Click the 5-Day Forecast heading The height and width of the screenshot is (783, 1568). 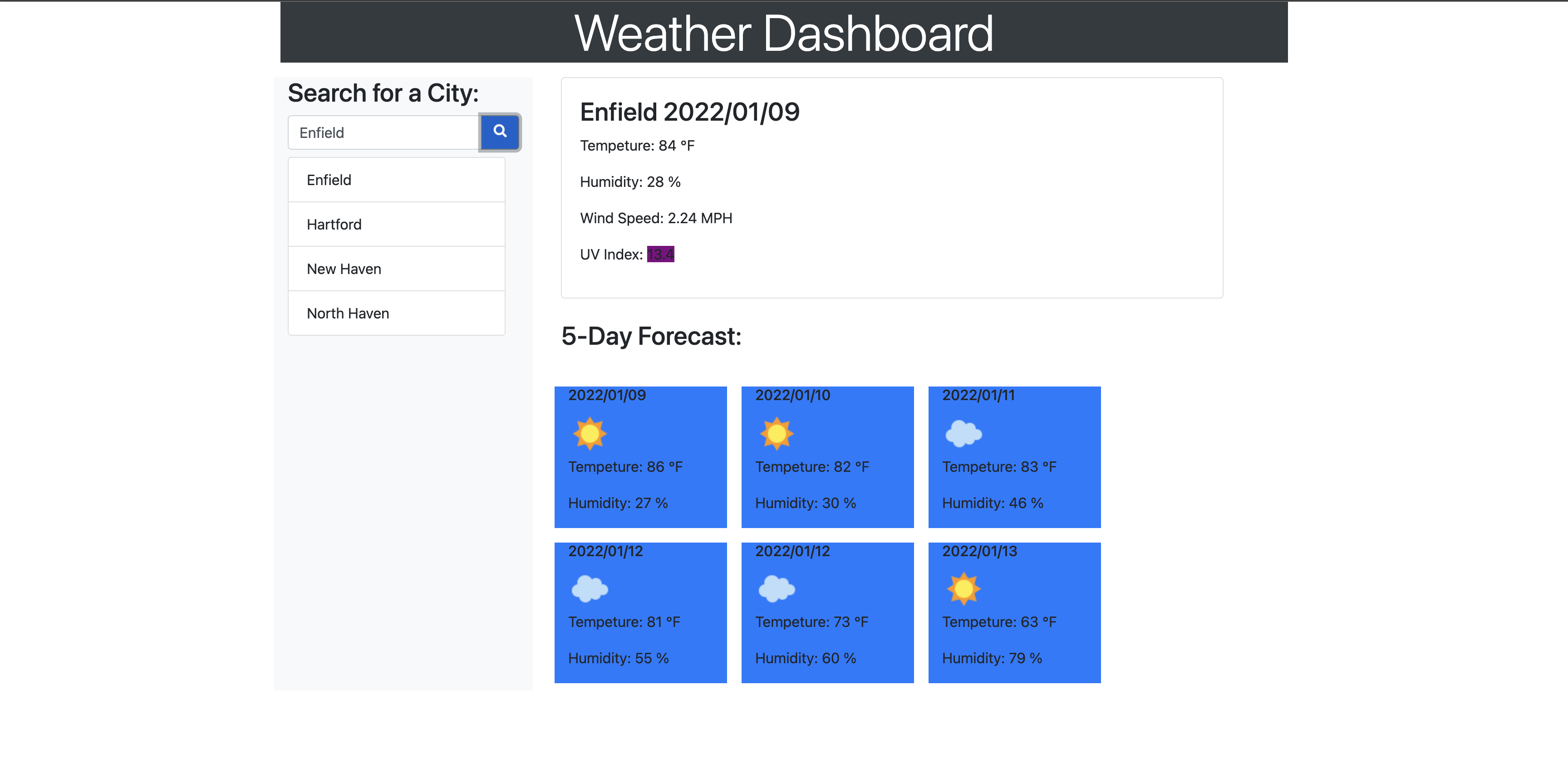coord(652,337)
